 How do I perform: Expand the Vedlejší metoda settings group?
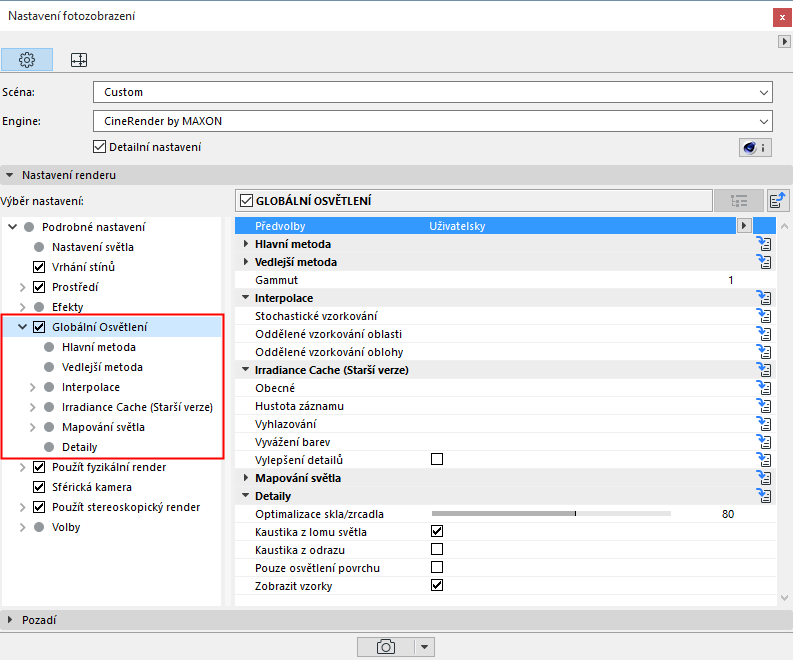(x=246, y=261)
